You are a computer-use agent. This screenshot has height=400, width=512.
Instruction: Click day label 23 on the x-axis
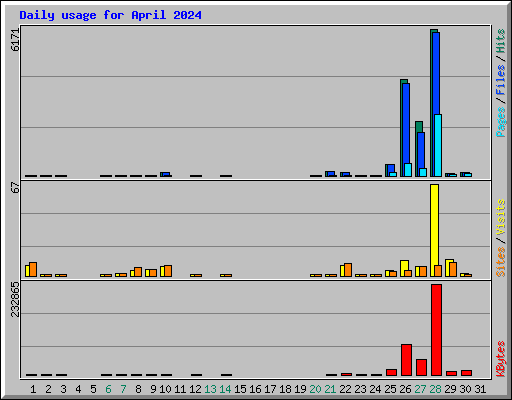click(x=360, y=389)
